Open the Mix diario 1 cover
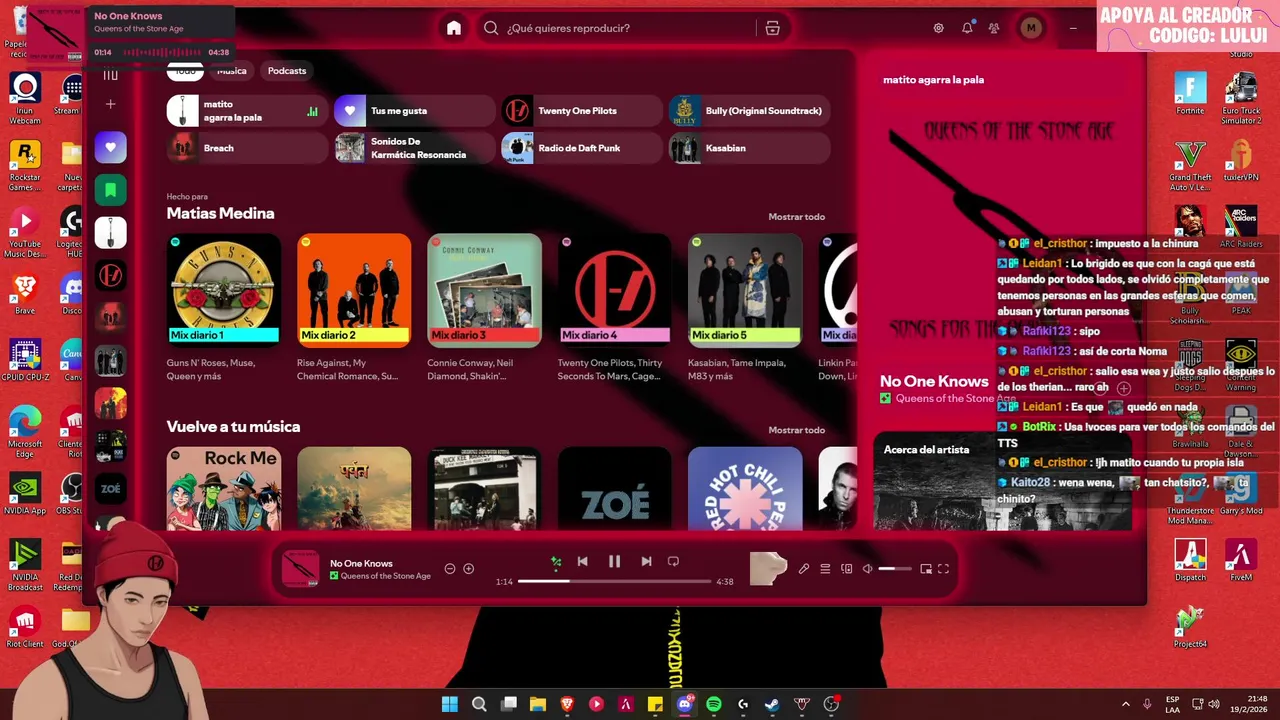 coord(224,290)
